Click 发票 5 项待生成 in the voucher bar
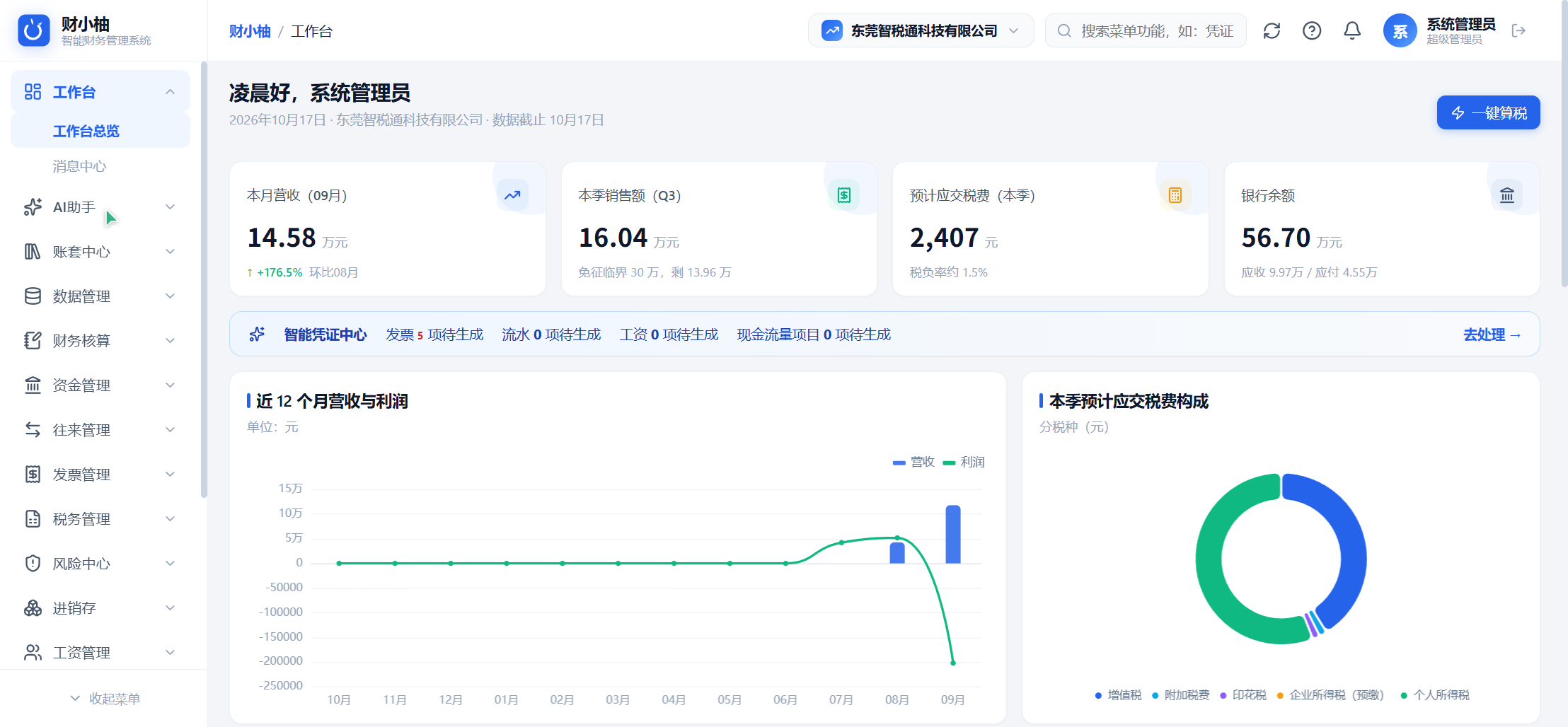Image resolution: width=1568 pixels, height=727 pixels. (434, 335)
